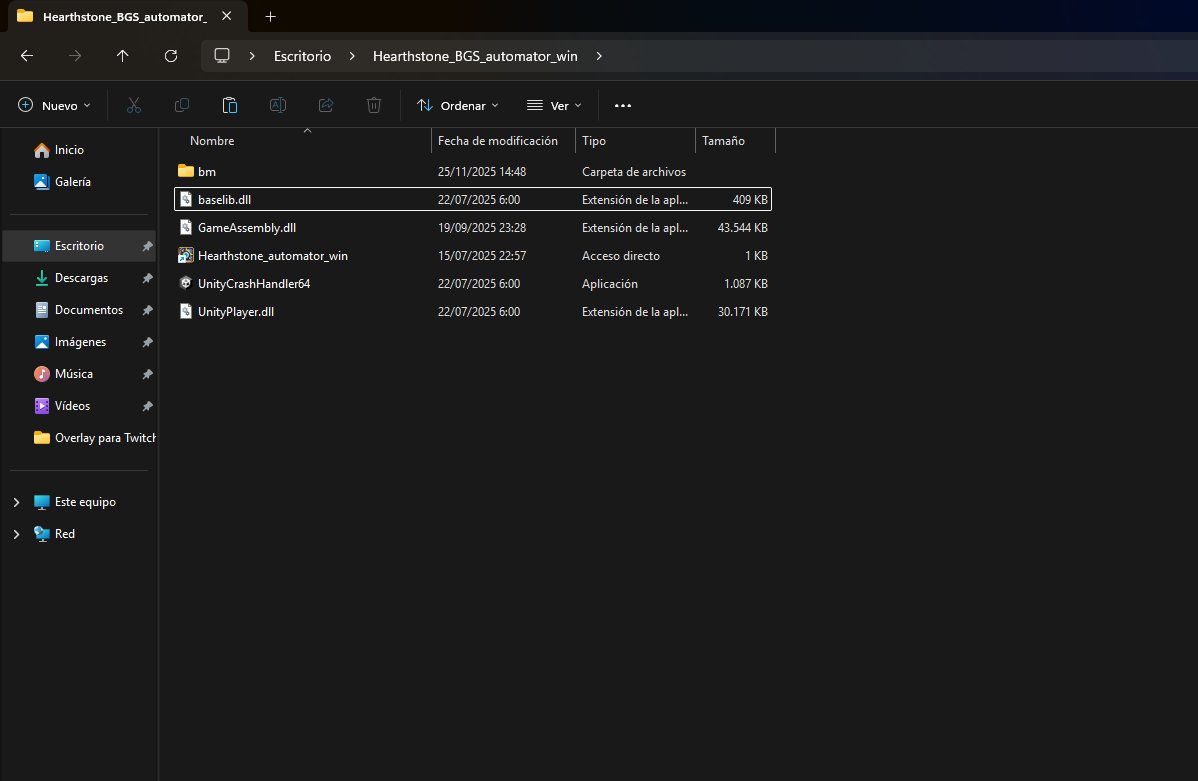Click the 43.544 KB size cell
This screenshot has height=781, width=1198.
coord(743,228)
